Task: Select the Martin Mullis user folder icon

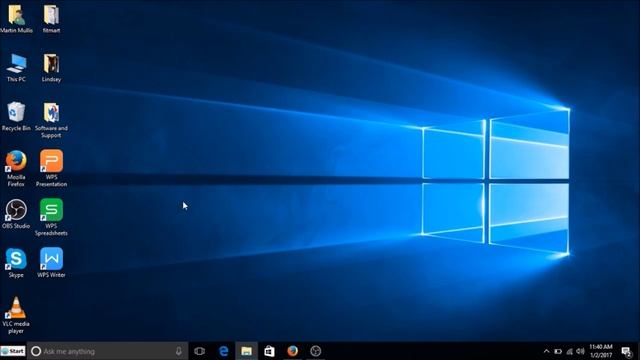Action: point(16,18)
